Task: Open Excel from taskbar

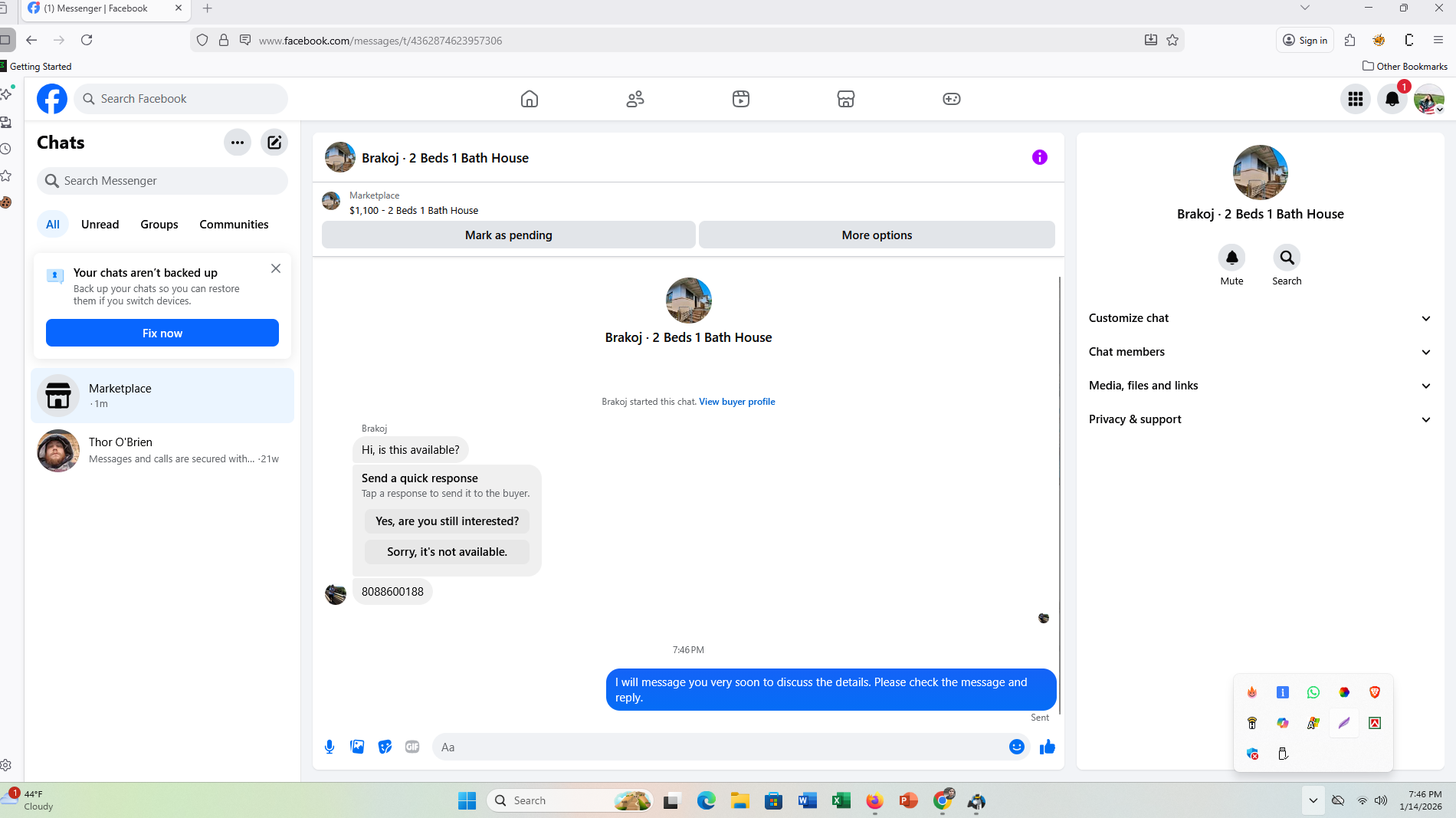Action: [x=841, y=800]
